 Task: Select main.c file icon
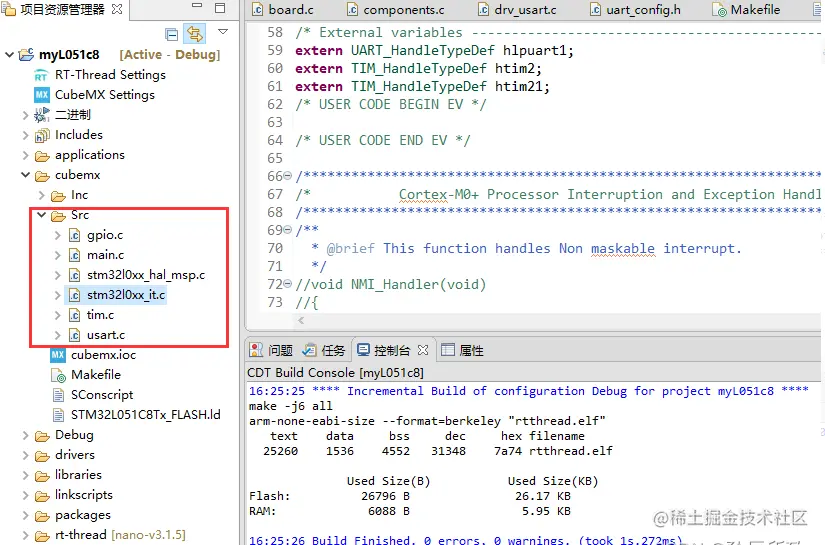click(x=75, y=255)
